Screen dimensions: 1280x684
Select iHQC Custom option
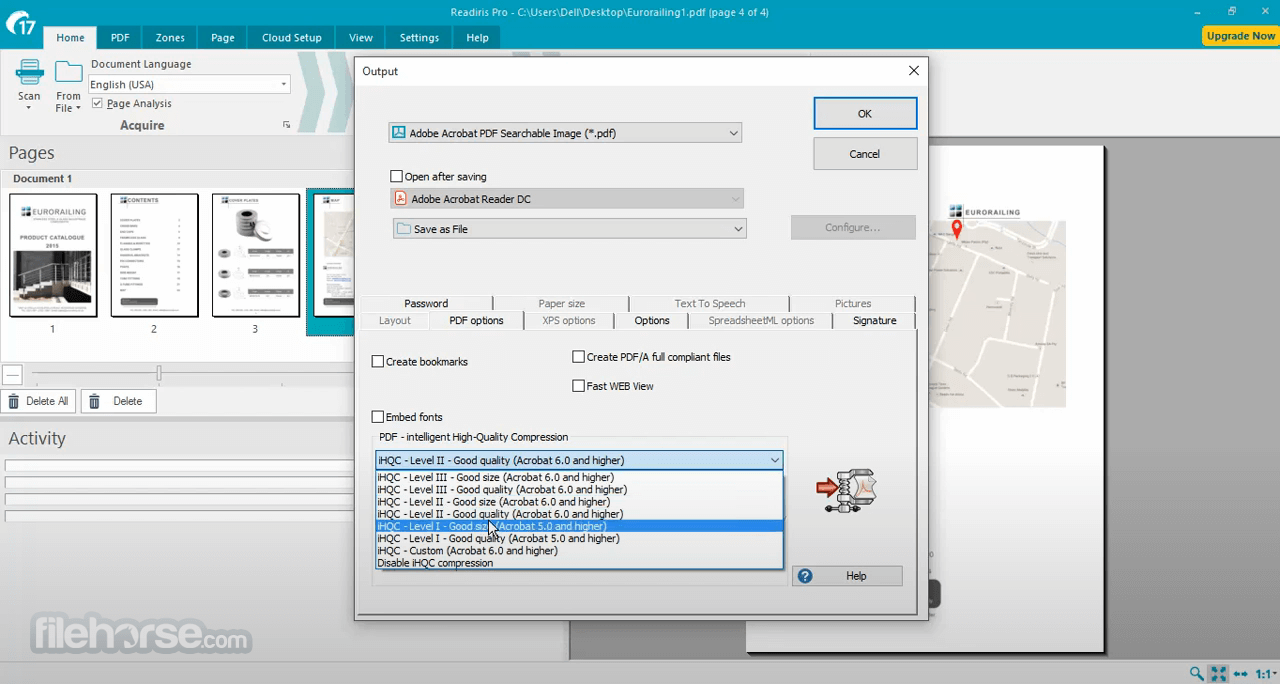click(x=579, y=550)
